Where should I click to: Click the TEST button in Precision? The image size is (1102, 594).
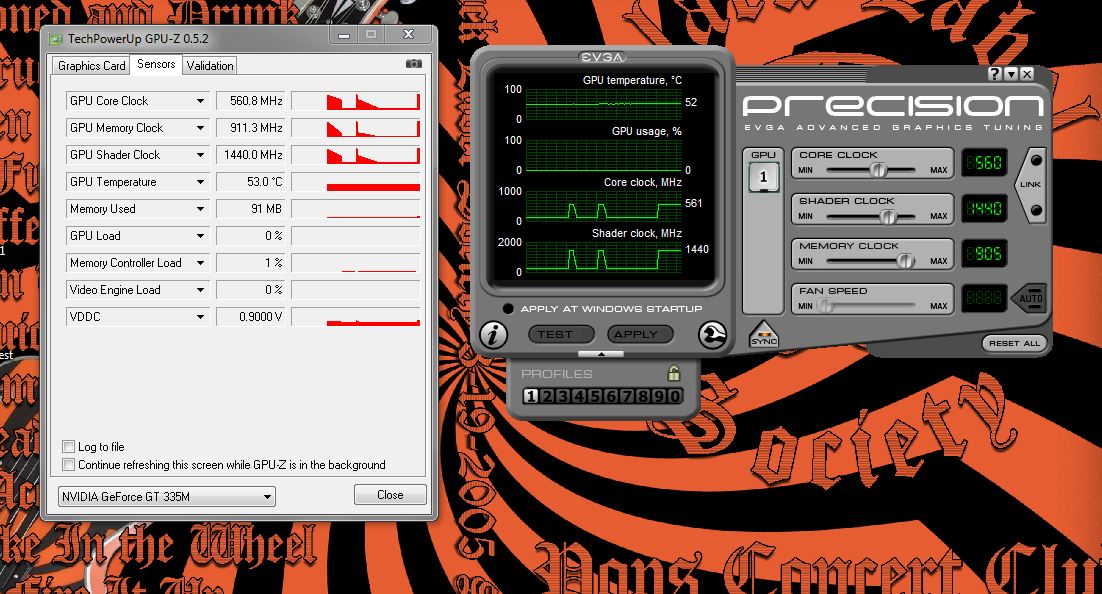coord(561,335)
